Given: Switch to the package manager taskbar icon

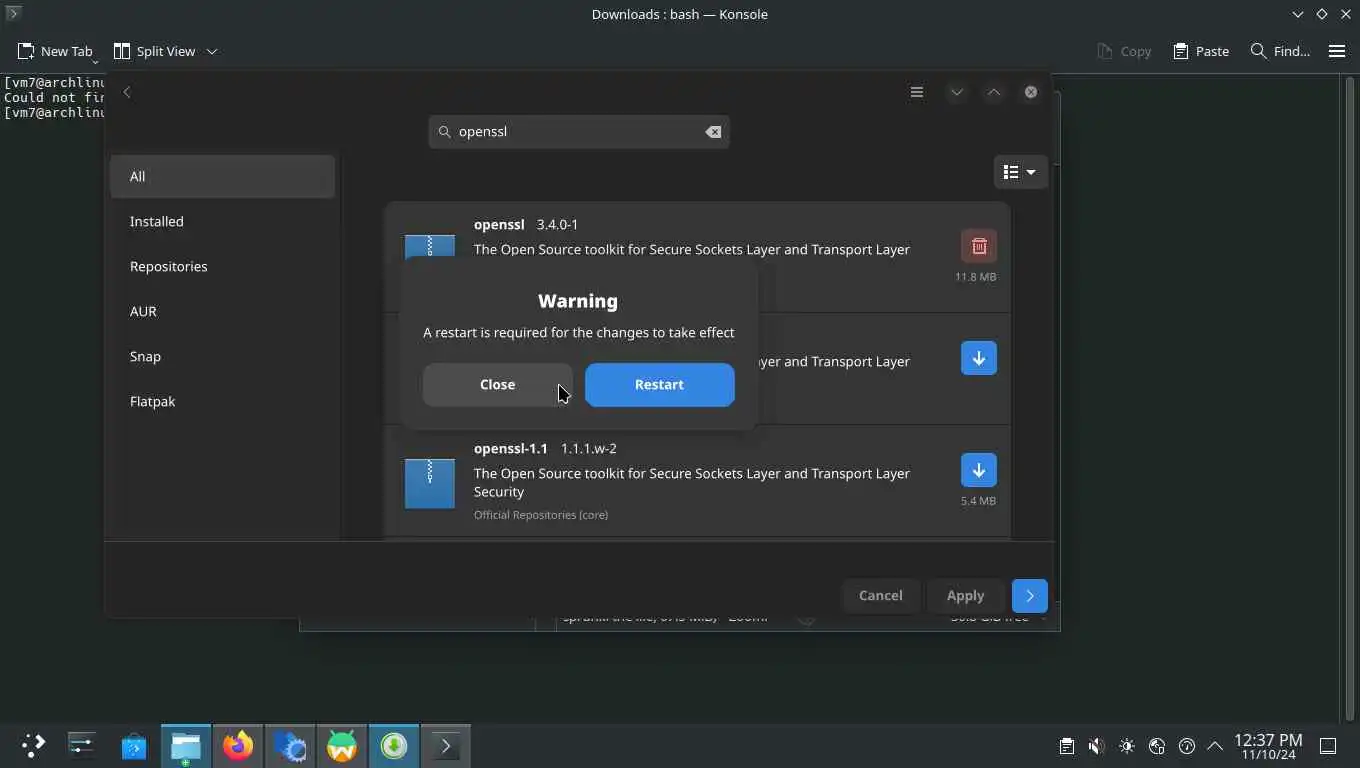Looking at the screenshot, I should point(394,745).
